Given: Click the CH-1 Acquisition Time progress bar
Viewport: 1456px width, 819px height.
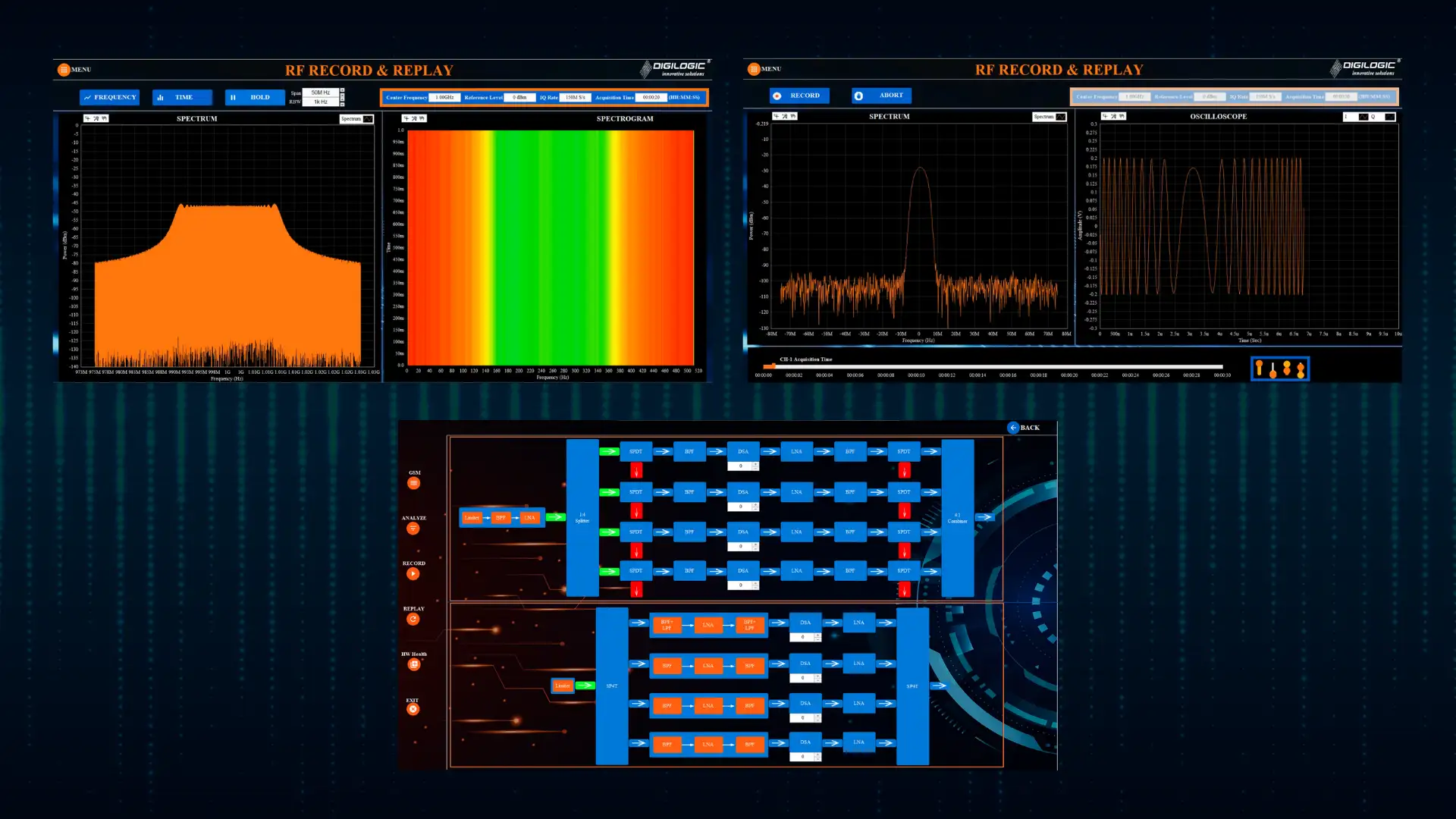Looking at the screenshot, I should pyautogui.click(x=993, y=367).
